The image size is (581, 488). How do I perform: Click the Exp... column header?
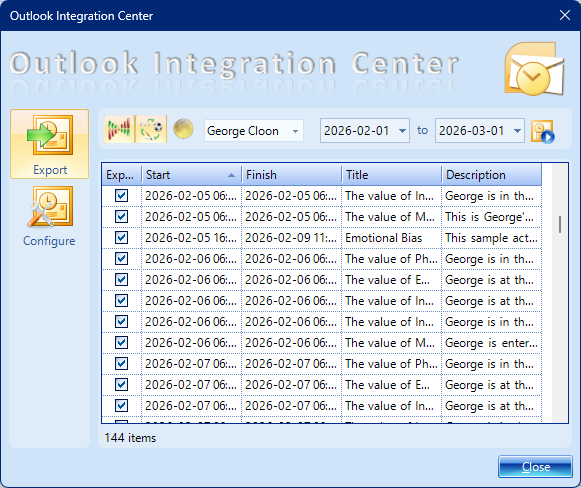[x=122, y=175]
